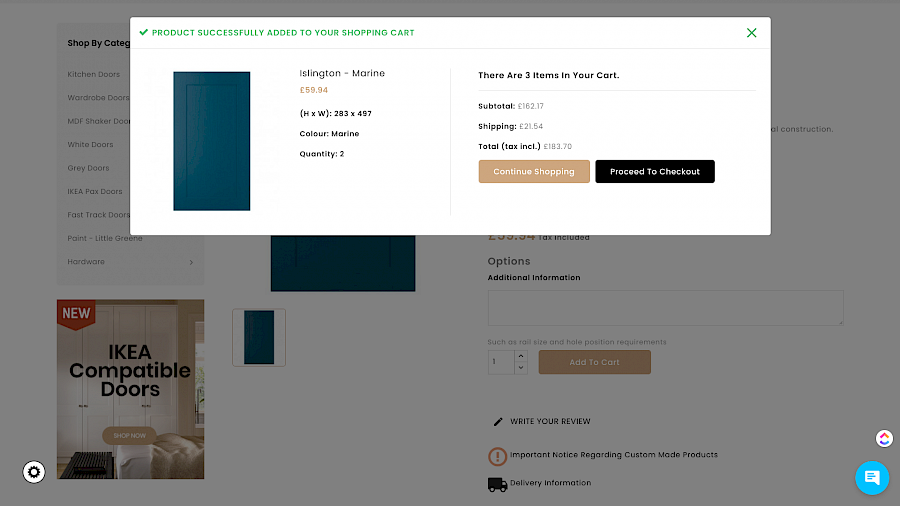Click the warning icon for custom products notice
This screenshot has width=900, height=506.
point(497,457)
